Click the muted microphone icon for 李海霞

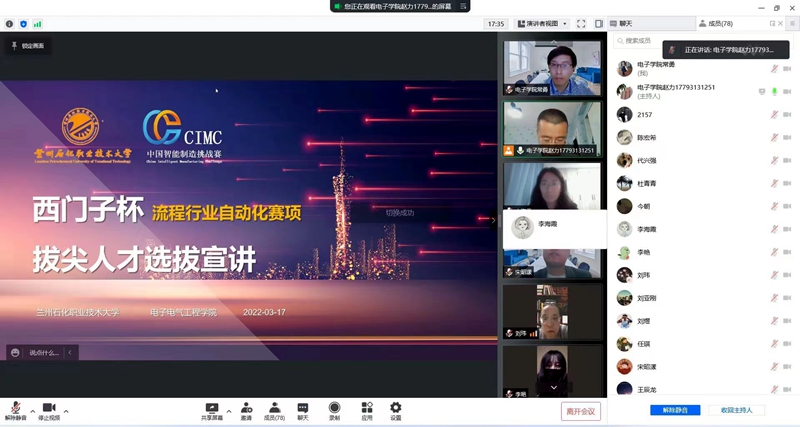(774, 229)
